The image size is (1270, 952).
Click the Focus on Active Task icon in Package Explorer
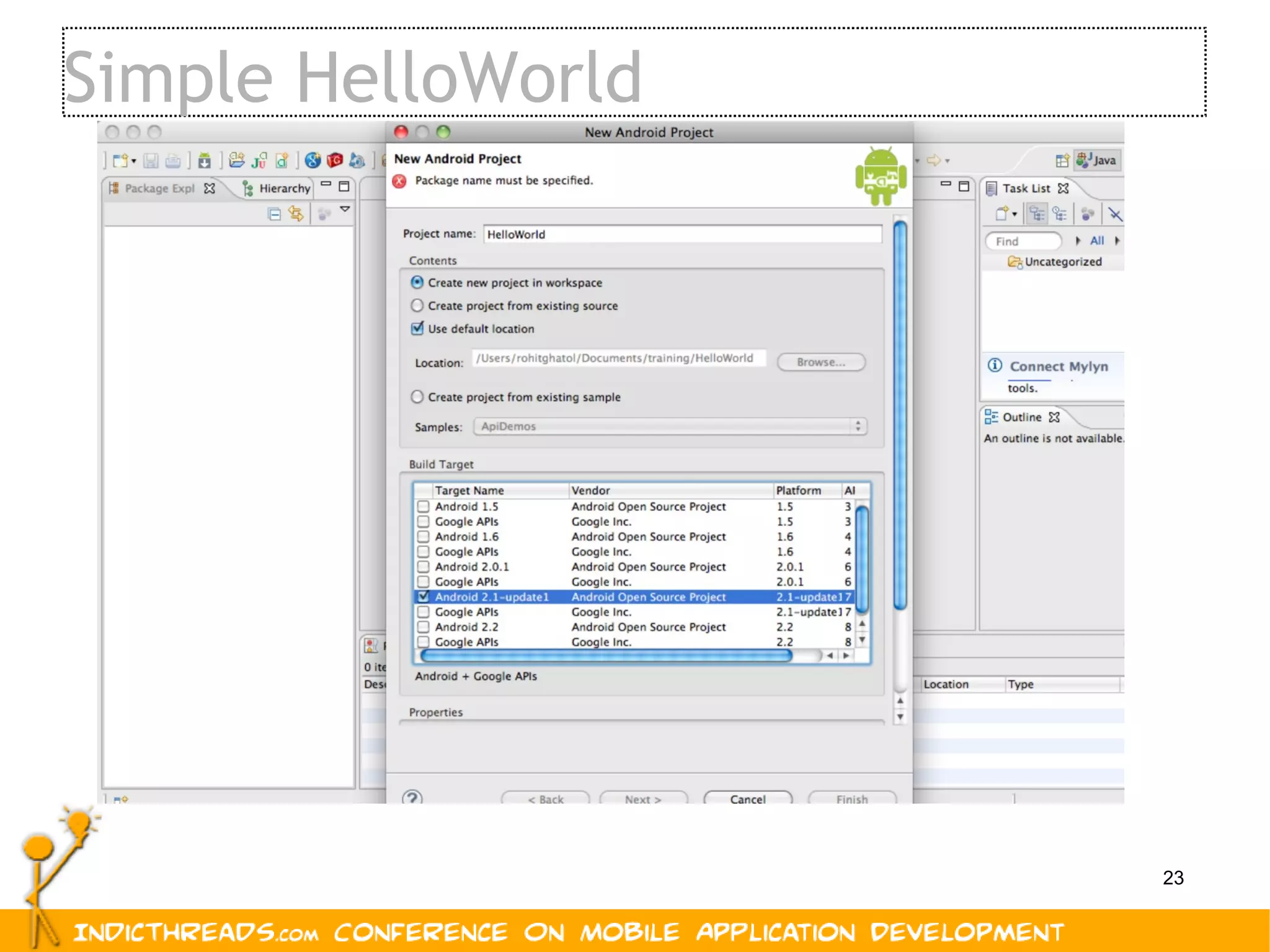click(324, 214)
